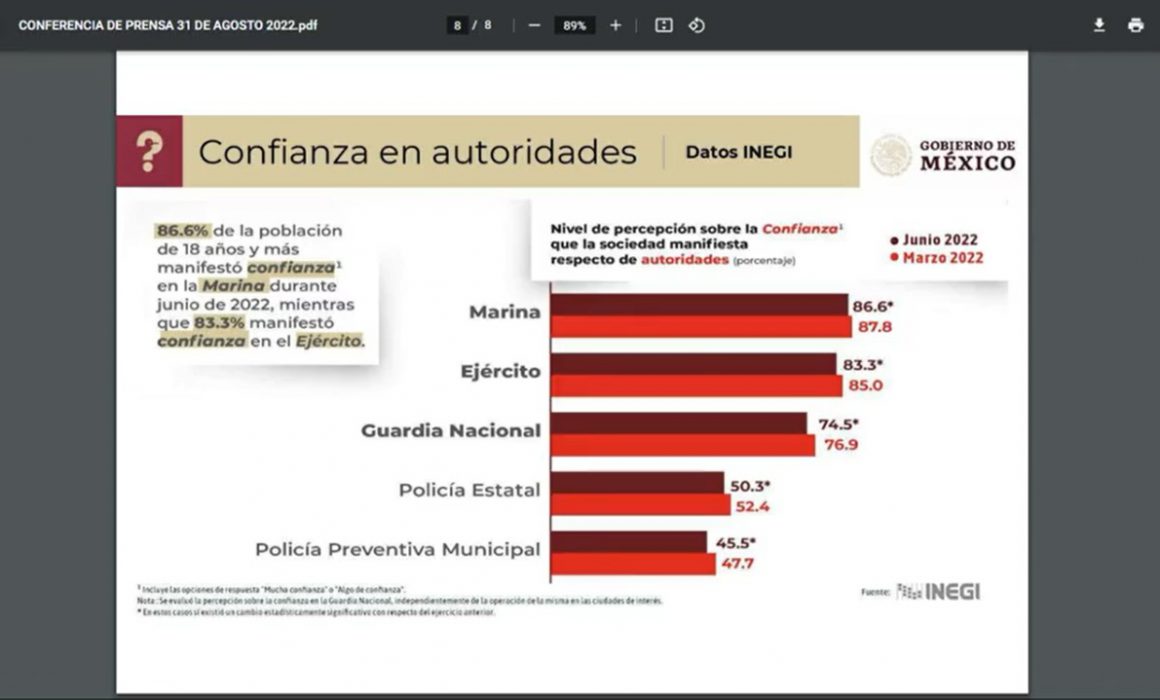Click the footnote starting 'En estos casos'
Viewport: 1160px width, 700px height.
coord(316,612)
